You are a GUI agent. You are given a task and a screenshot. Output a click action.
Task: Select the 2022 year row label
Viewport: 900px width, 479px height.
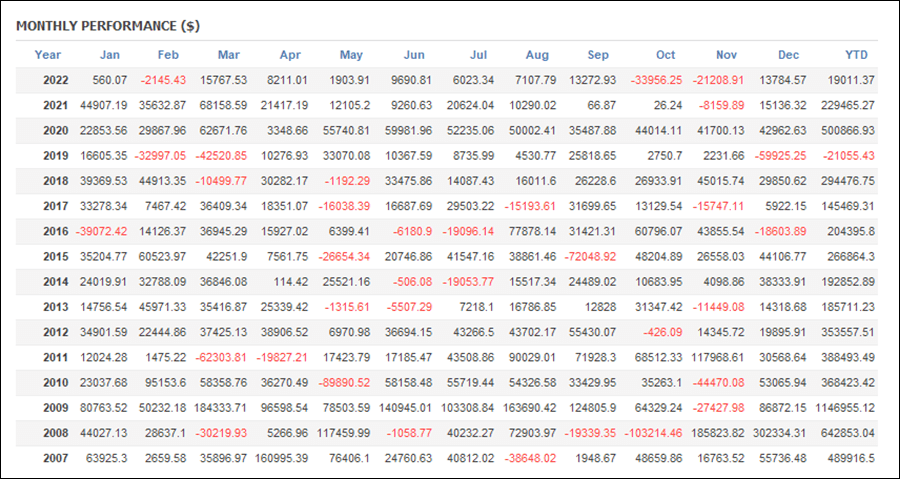tap(56, 80)
